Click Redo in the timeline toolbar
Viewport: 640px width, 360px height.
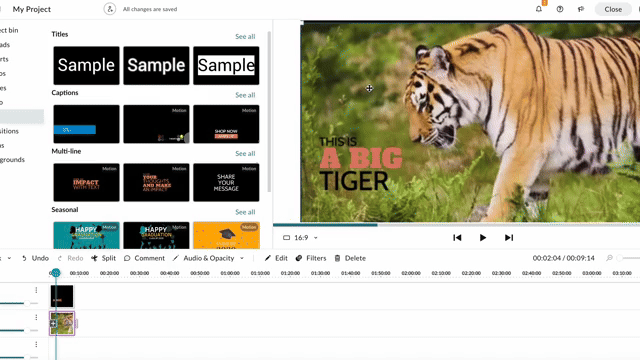[71, 258]
